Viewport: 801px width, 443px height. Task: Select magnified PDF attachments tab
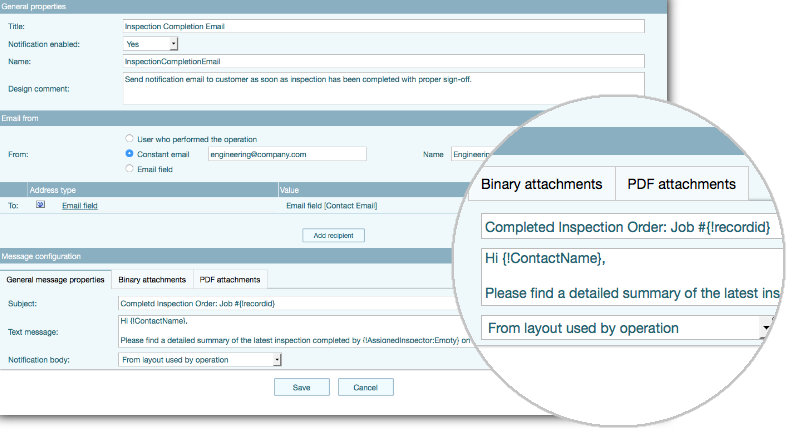681,184
